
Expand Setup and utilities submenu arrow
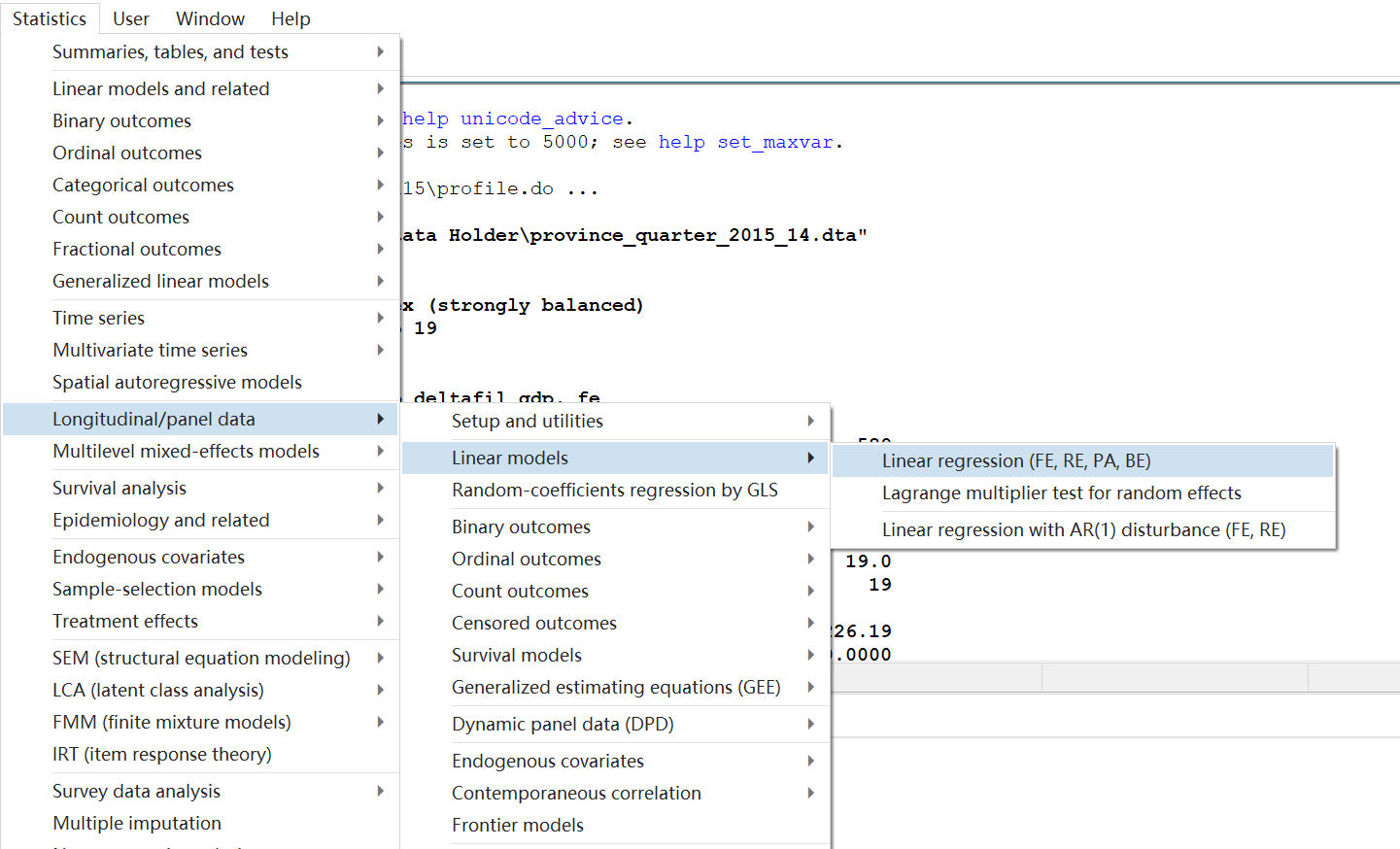pos(812,422)
